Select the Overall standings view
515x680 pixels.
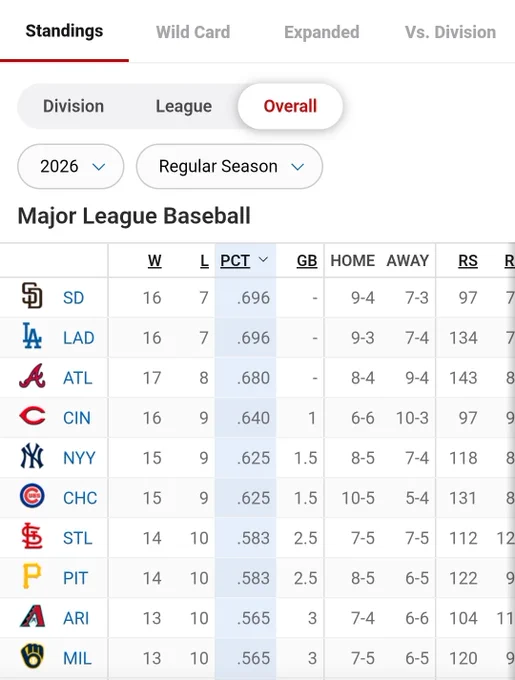point(290,106)
